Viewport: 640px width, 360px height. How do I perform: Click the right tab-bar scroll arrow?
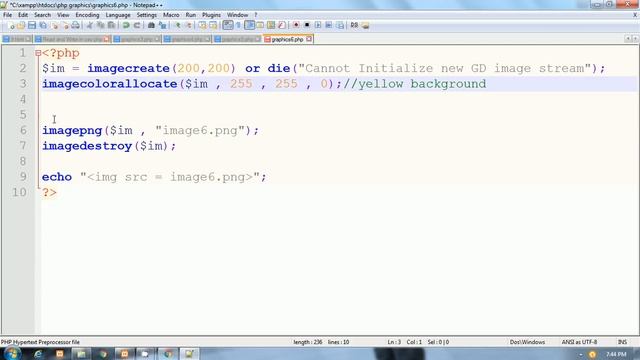point(635,39)
